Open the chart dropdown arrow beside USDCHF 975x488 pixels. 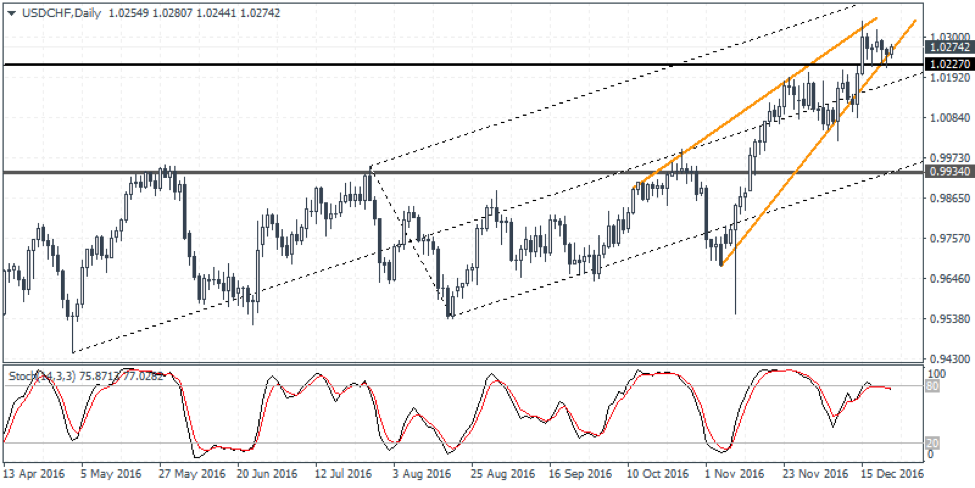point(10,10)
